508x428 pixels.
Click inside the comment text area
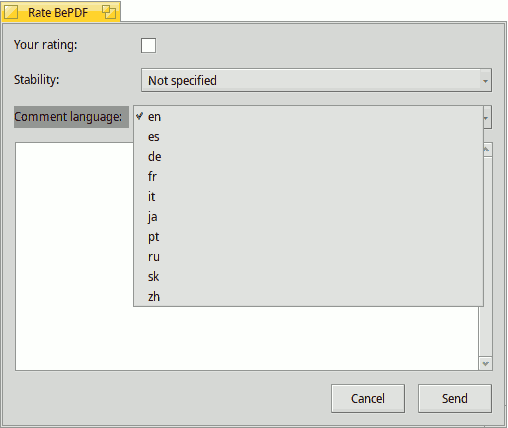click(x=247, y=337)
